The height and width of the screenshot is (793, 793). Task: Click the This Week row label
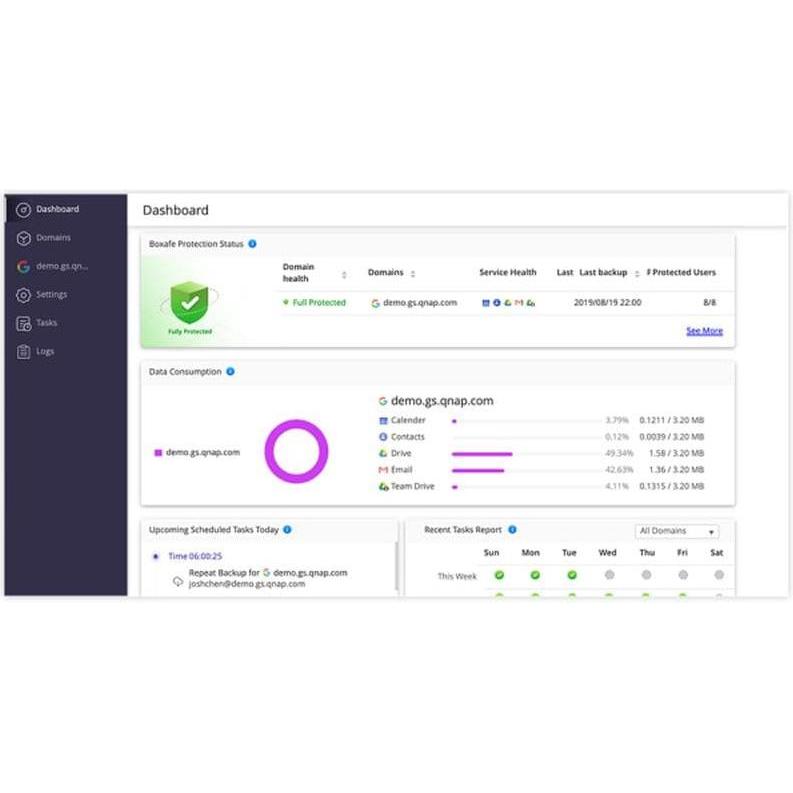click(457, 577)
